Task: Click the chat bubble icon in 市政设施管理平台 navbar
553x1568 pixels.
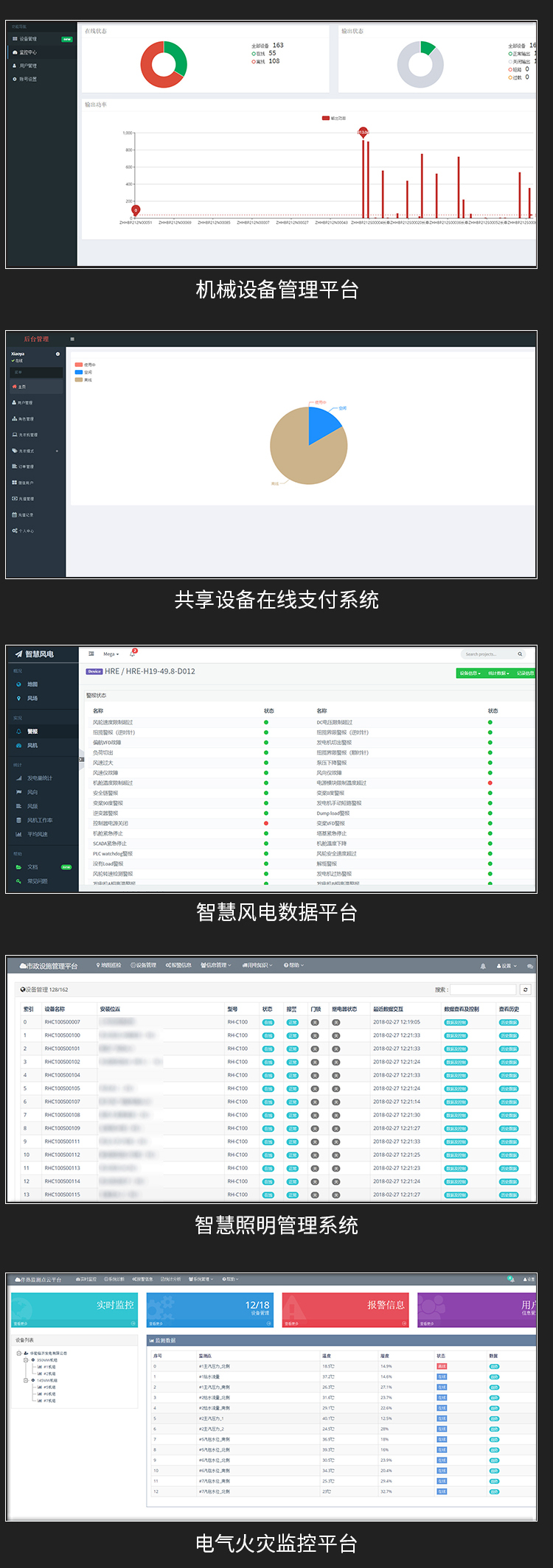Action: [x=529, y=965]
